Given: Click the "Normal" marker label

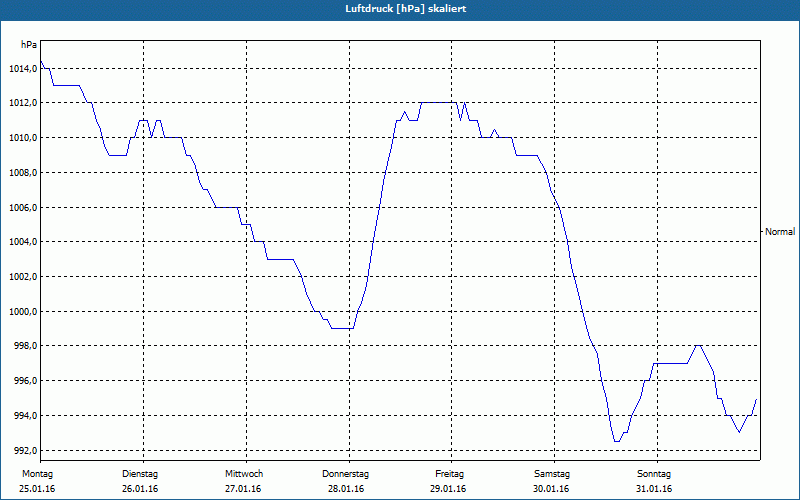Looking at the screenshot, I should tap(780, 232).
